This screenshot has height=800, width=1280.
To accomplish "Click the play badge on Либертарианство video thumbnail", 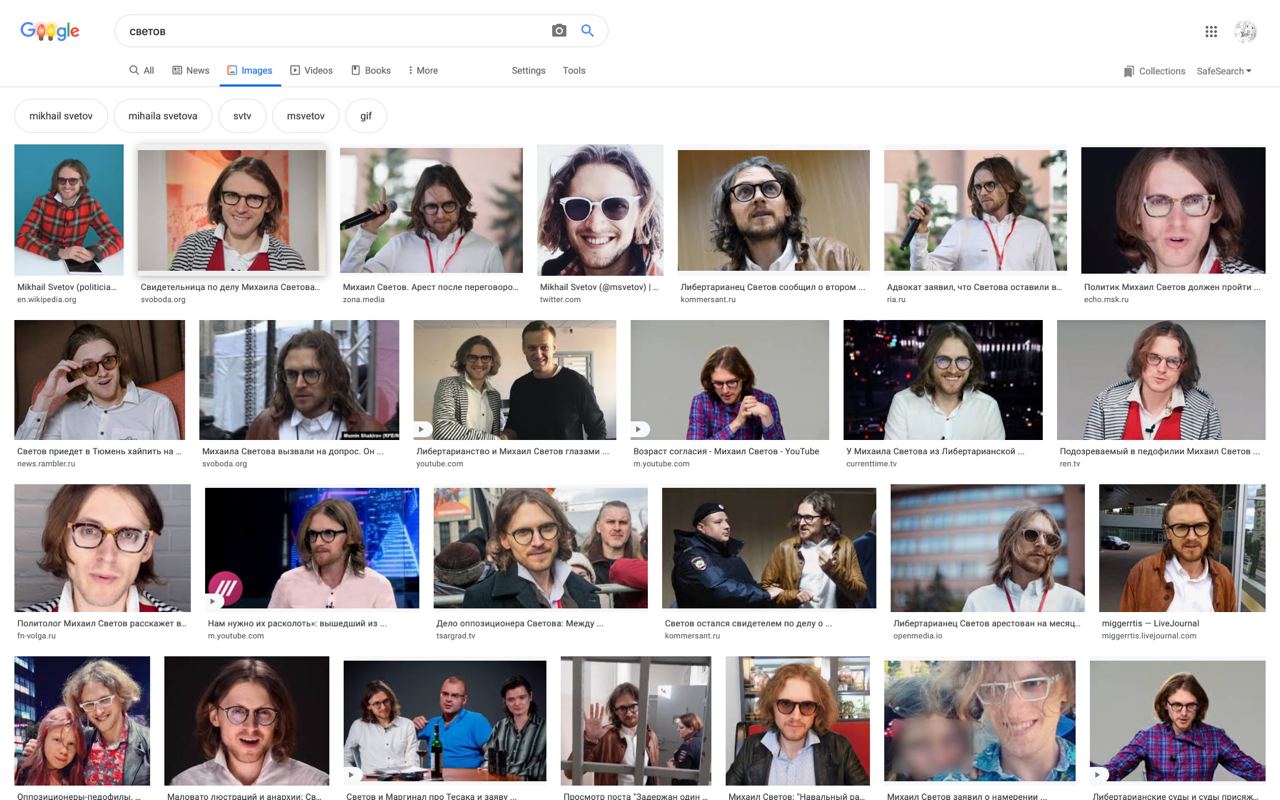I will pyautogui.click(x=422, y=429).
